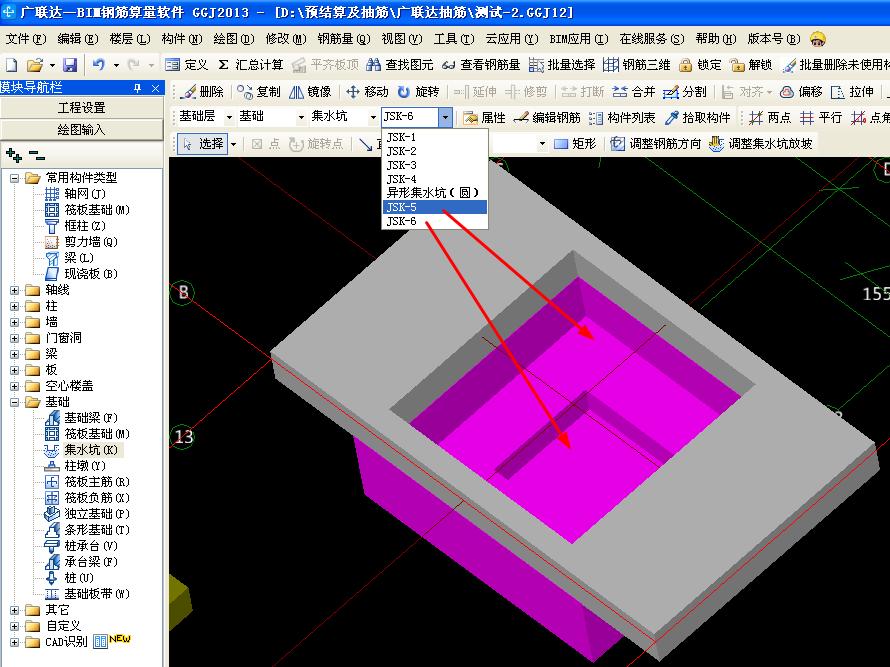Screen dimensions: 890x667
Task: Choose JSK-6 list entry
Action: click(434, 221)
